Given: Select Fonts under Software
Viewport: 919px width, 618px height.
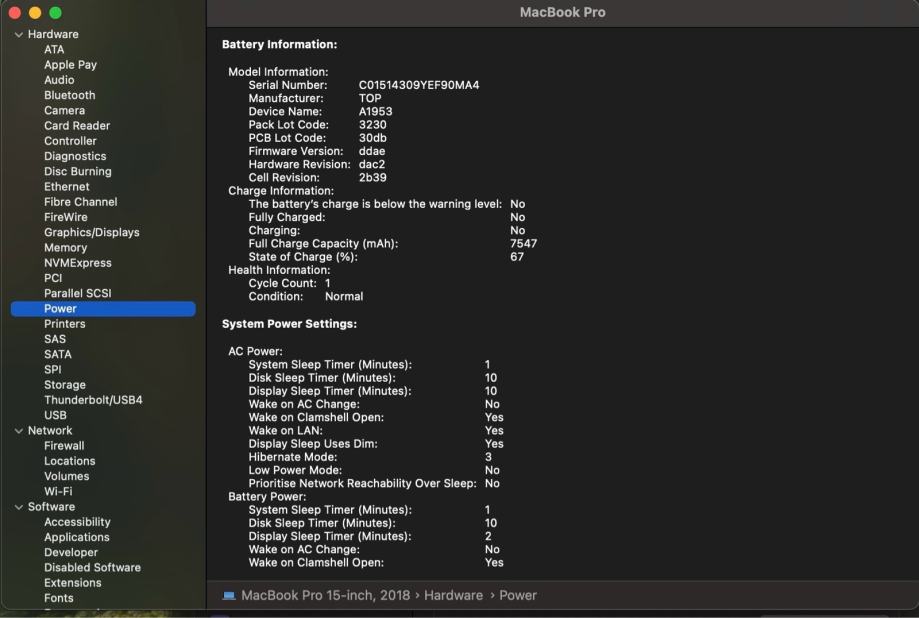Looking at the screenshot, I should [x=59, y=599].
